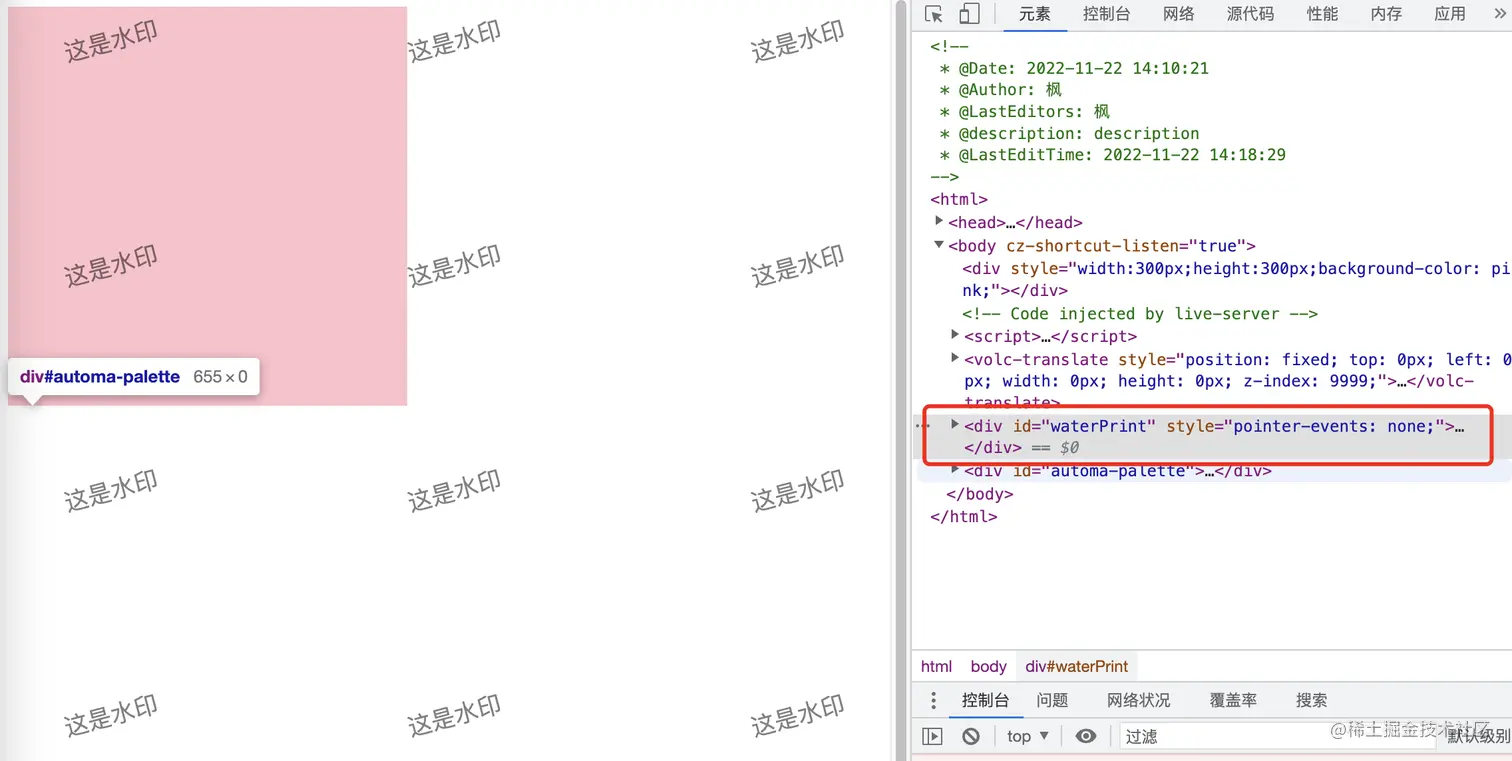Open the ellipsis actions beside waterPrint node
The height and width of the screenshot is (761, 1512).
coord(923,426)
